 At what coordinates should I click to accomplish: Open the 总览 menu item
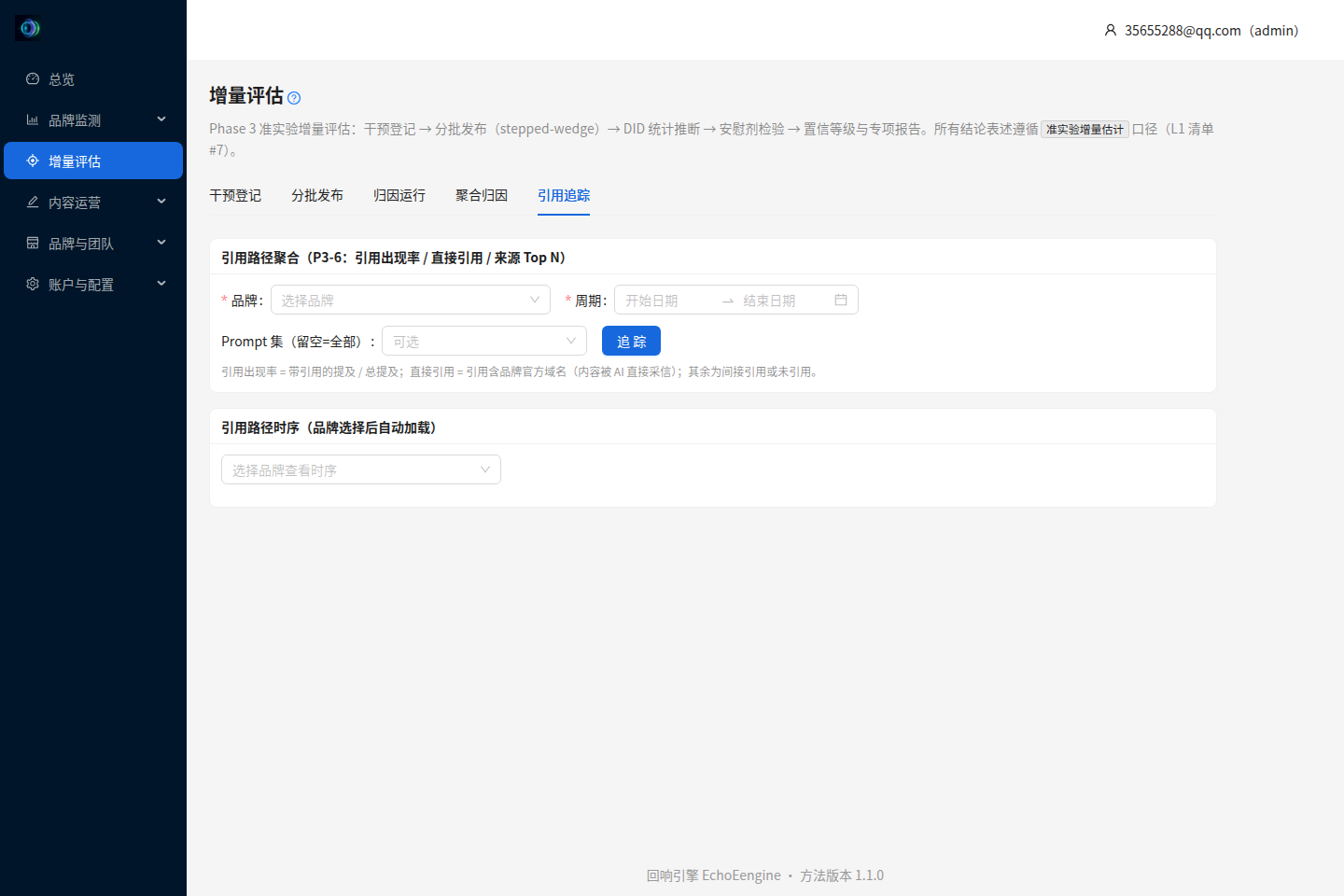(x=93, y=79)
